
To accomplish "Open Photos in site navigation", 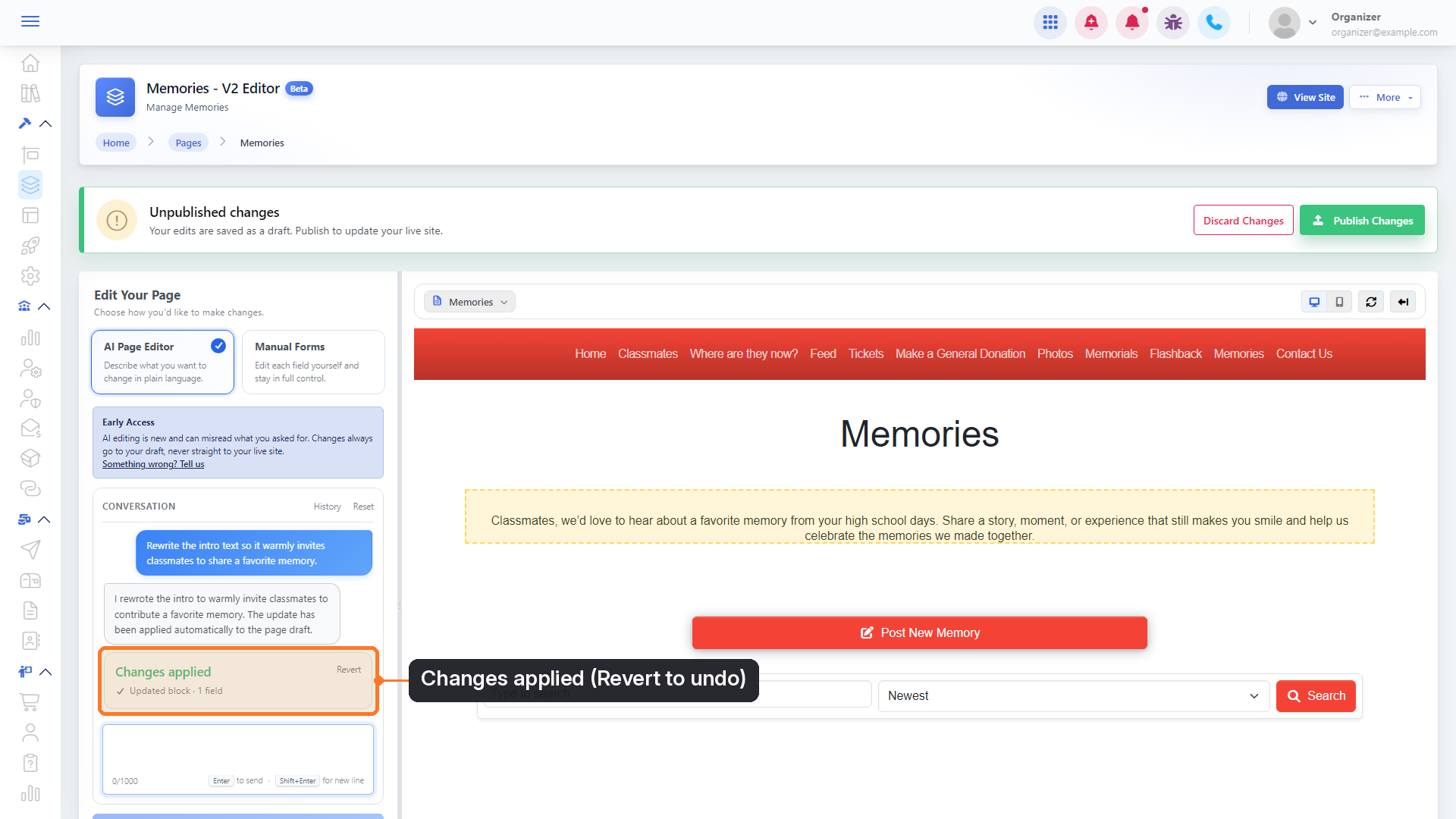I will pyautogui.click(x=1055, y=354).
